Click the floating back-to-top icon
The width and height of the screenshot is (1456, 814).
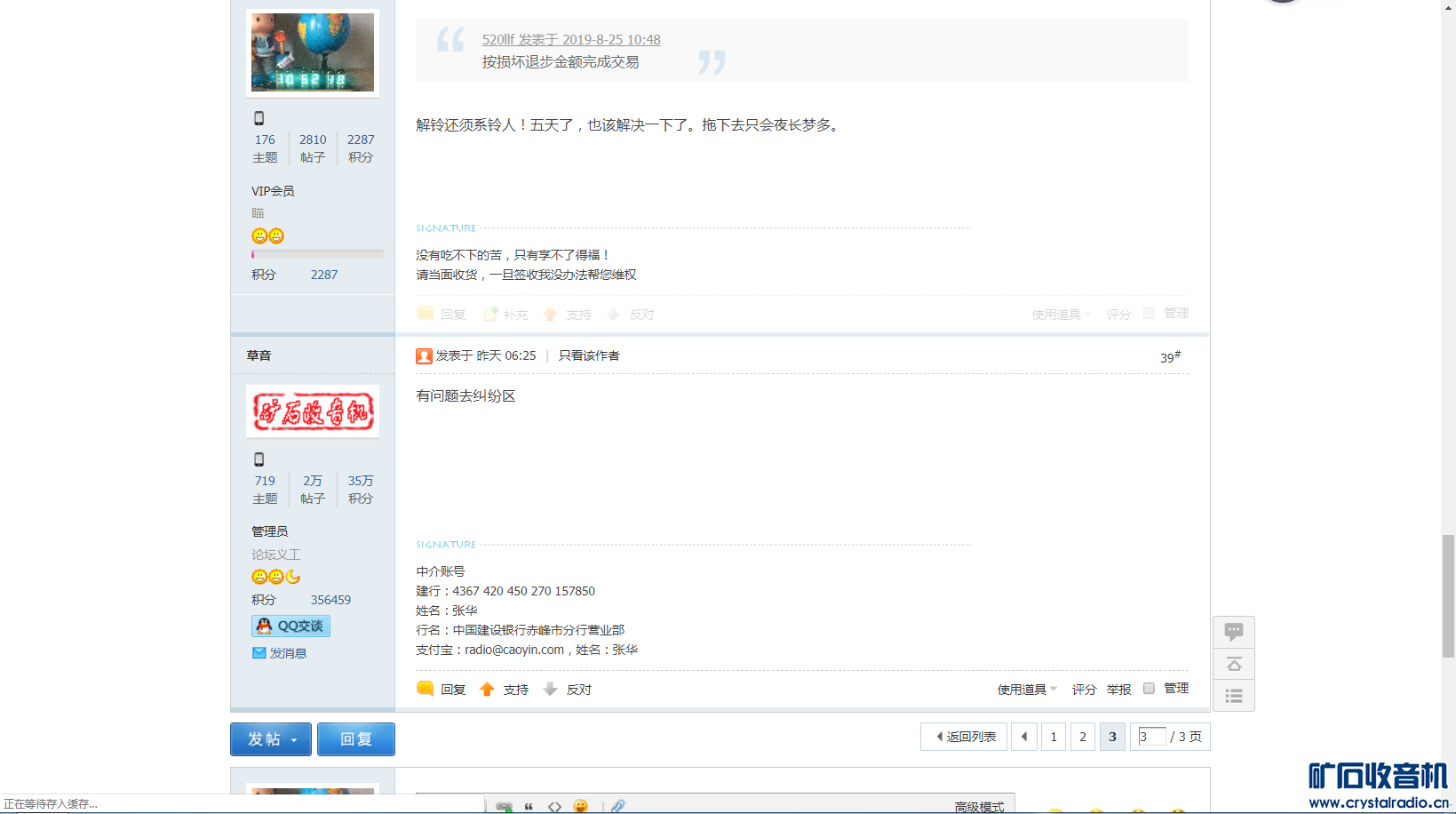tap(1234, 664)
